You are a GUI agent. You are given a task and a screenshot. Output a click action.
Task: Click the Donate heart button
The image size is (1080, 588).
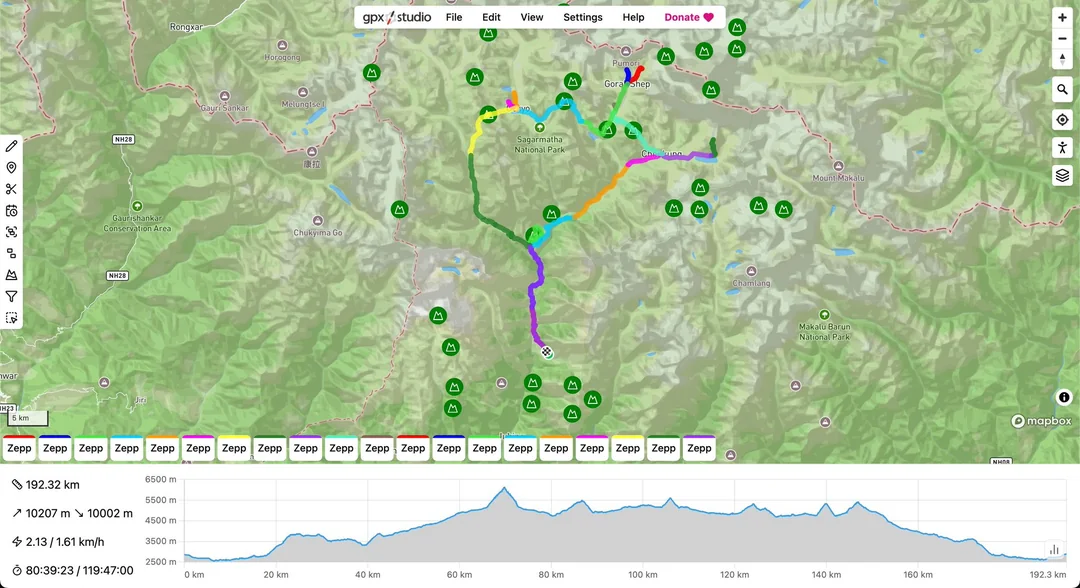tap(689, 17)
